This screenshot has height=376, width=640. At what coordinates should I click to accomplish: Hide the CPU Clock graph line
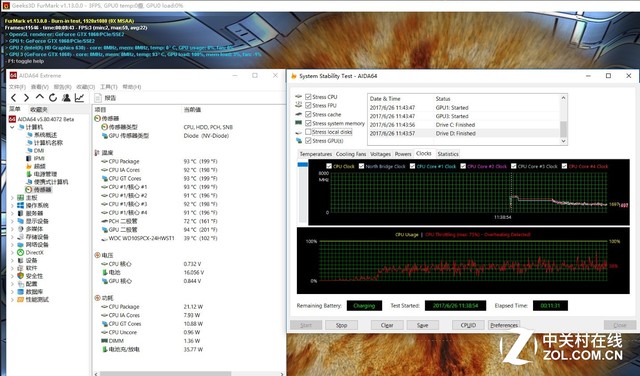[x=329, y=166]
